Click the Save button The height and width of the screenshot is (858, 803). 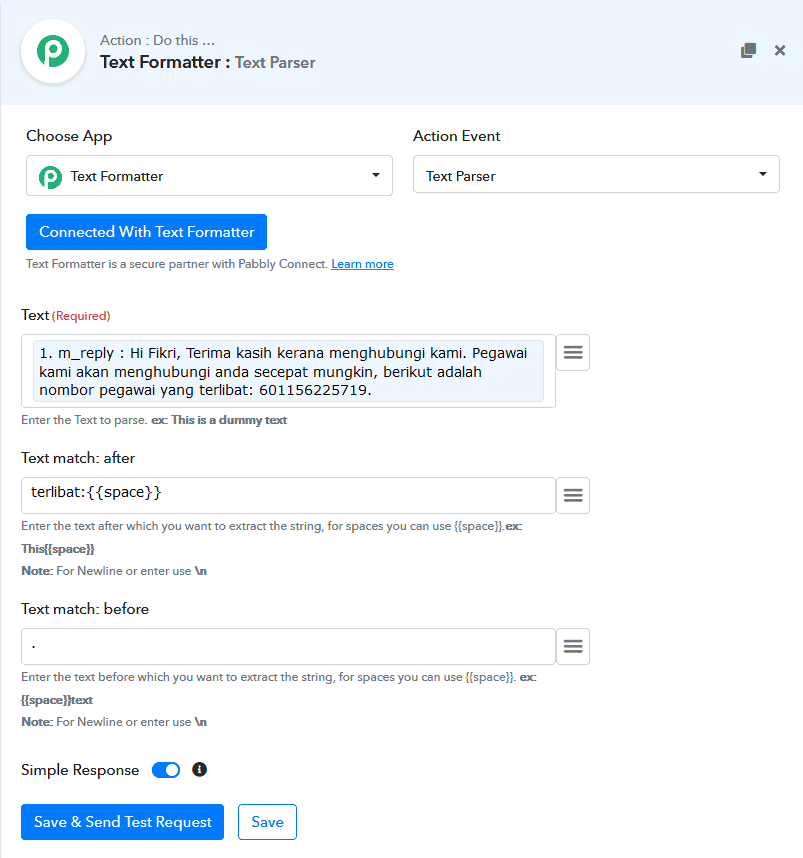pyautogui.click(x=267, y=822)
